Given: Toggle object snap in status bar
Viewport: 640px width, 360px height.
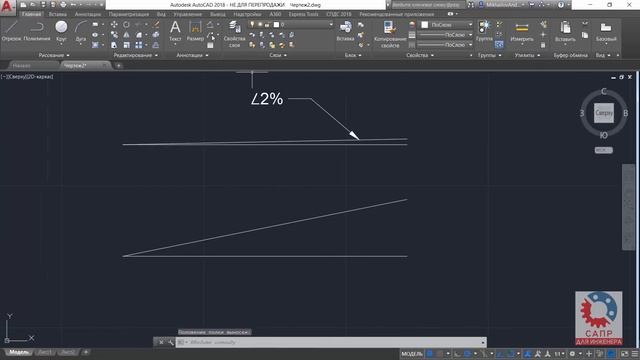Looking at the screenshot, I should click(511, 353).
